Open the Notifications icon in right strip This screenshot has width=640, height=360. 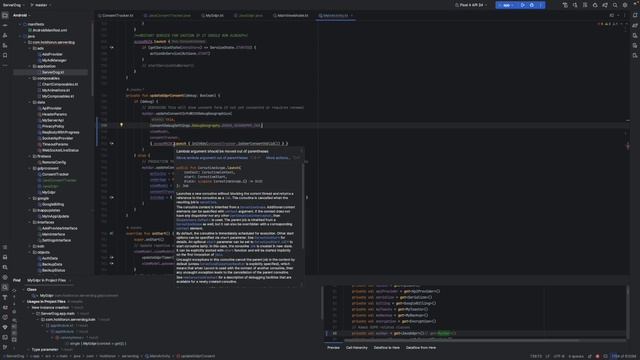coord(635,15)
